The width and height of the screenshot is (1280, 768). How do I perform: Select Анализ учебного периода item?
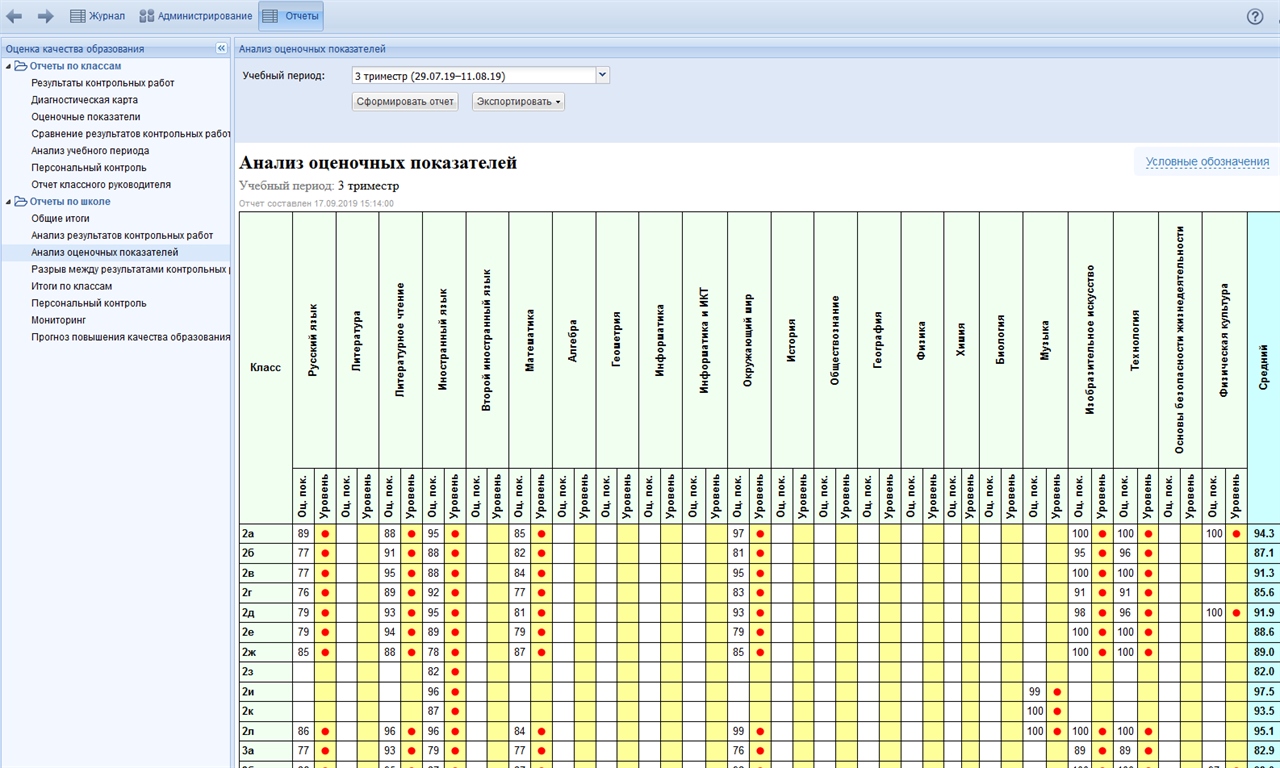tap(90, 151)
